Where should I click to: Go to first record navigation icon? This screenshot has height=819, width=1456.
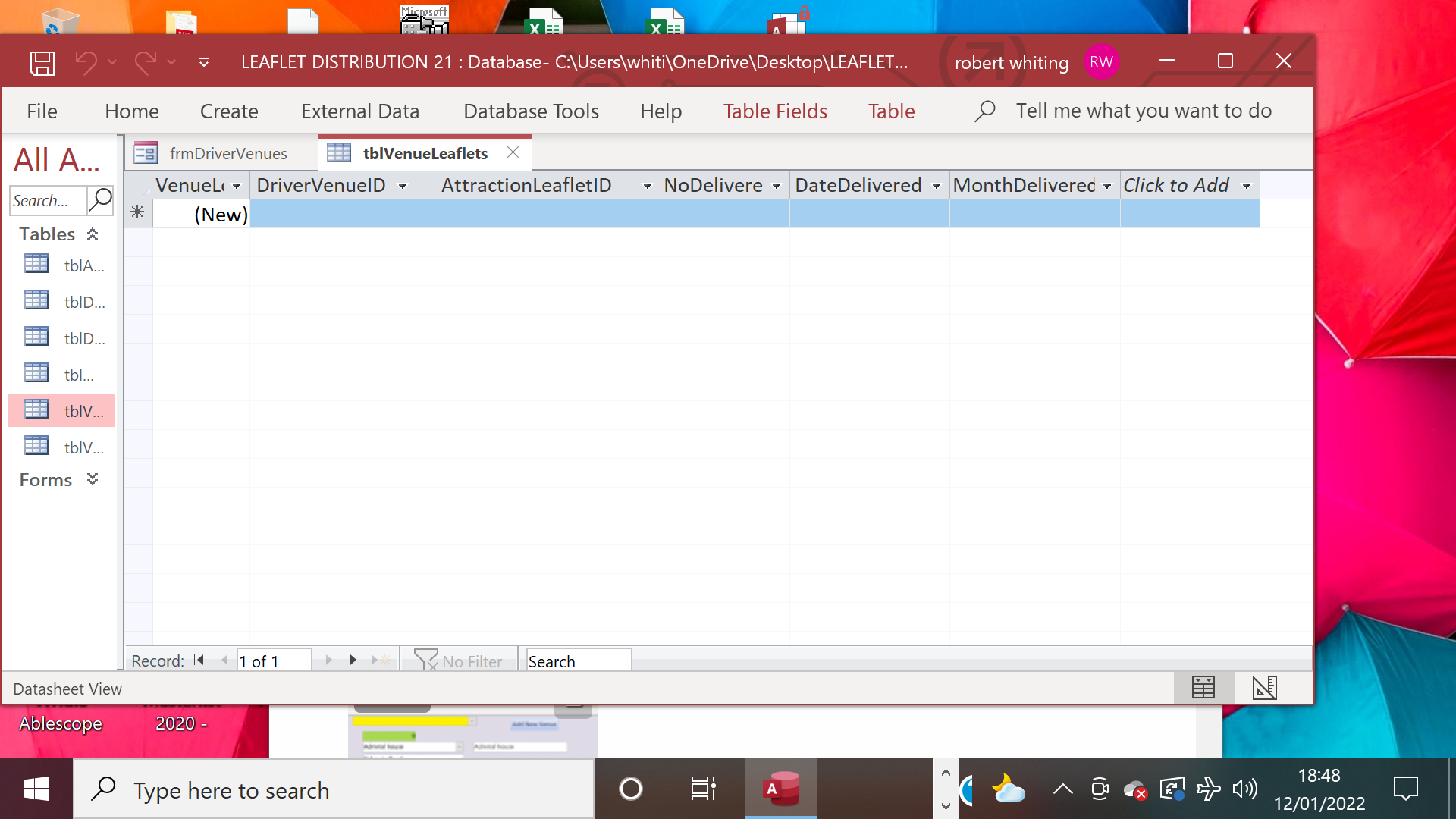(199, 661)
